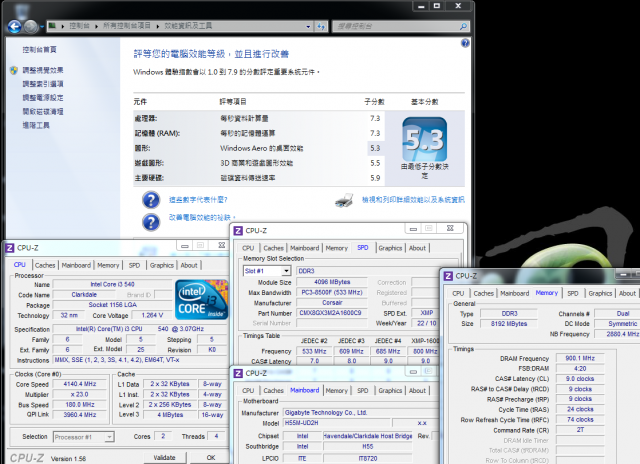Click the Code Name value Clarkdale
The height and width of the screenshot is (464, 640).
(x=84, y=295)
